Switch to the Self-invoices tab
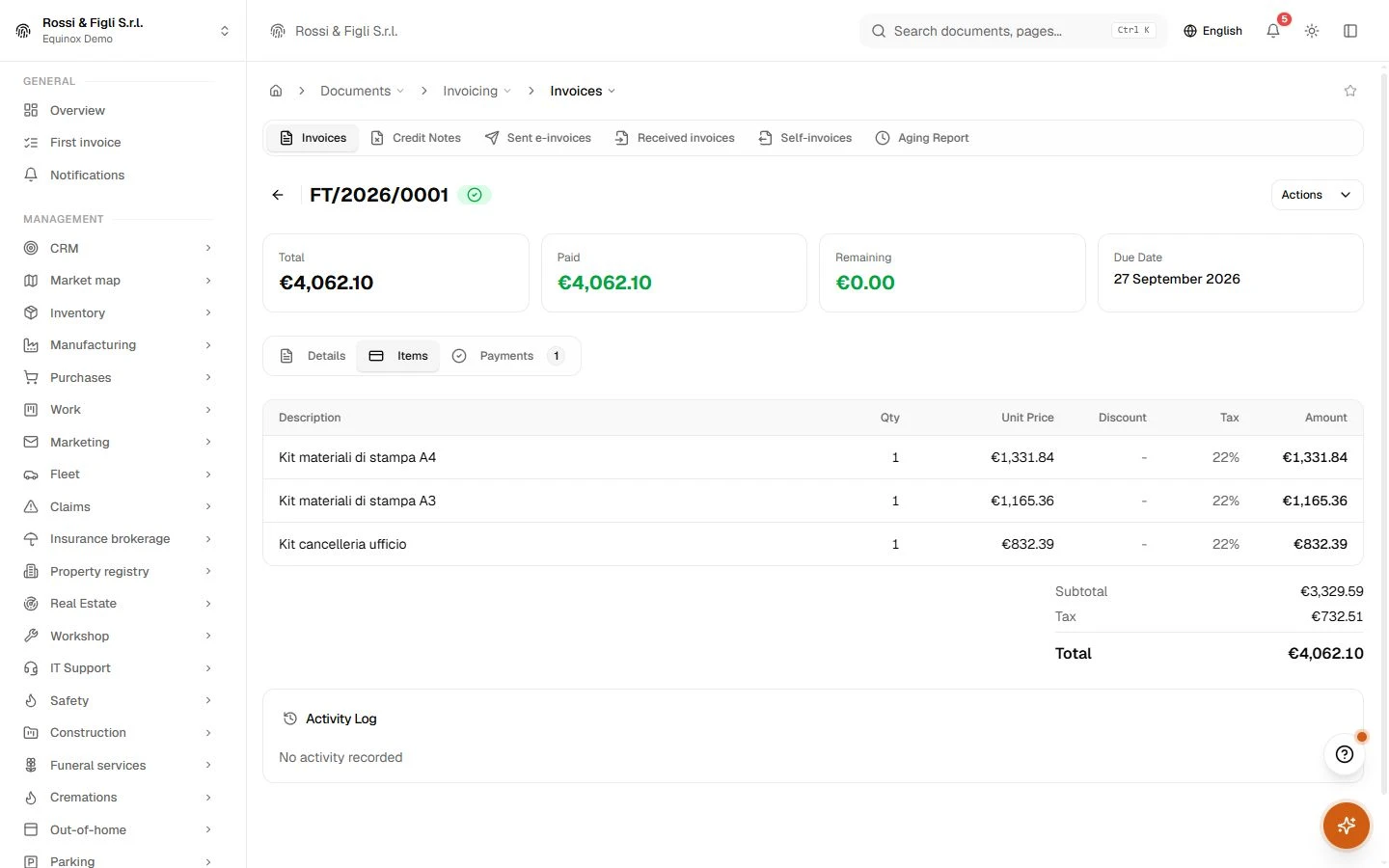Viewport: 1389px width, 868px height. tap(805, 138)
